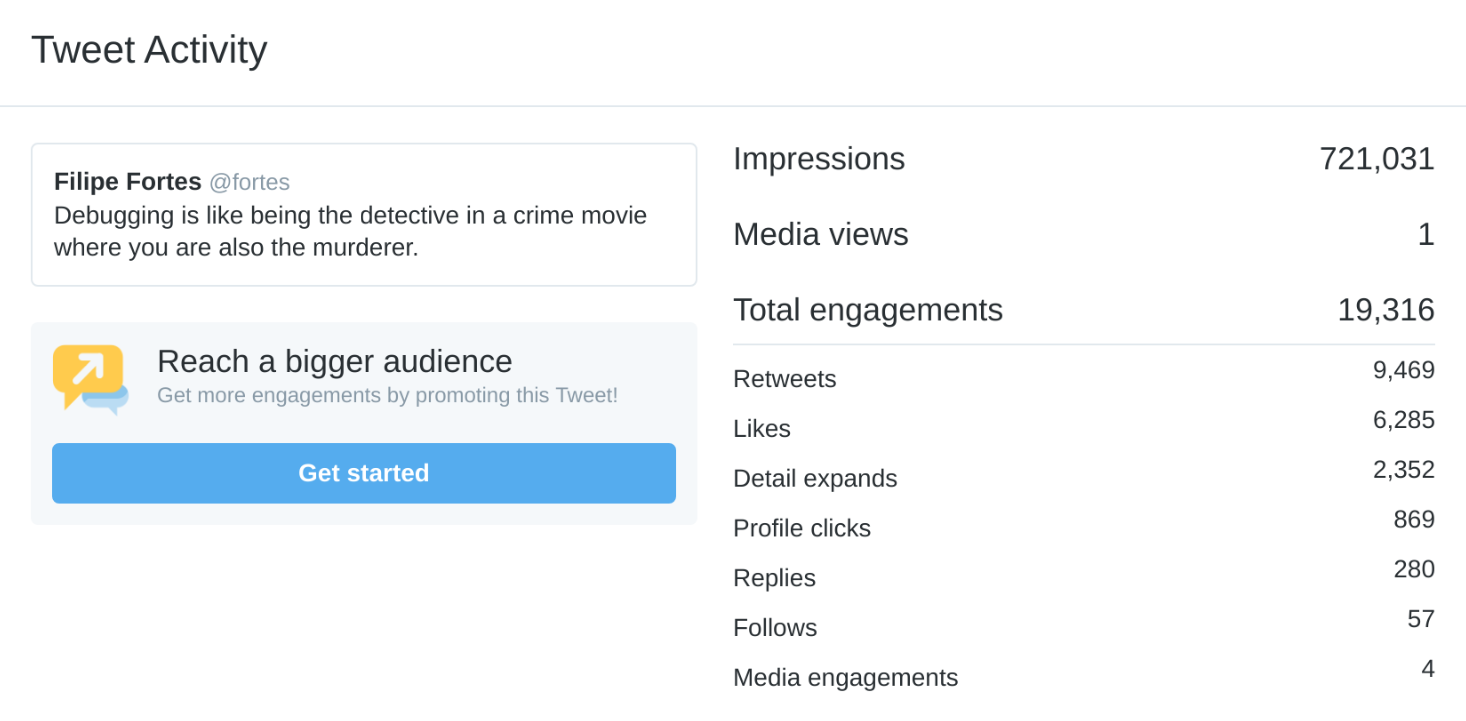Click the 19,316 total engagements value

pos(1385,310)
